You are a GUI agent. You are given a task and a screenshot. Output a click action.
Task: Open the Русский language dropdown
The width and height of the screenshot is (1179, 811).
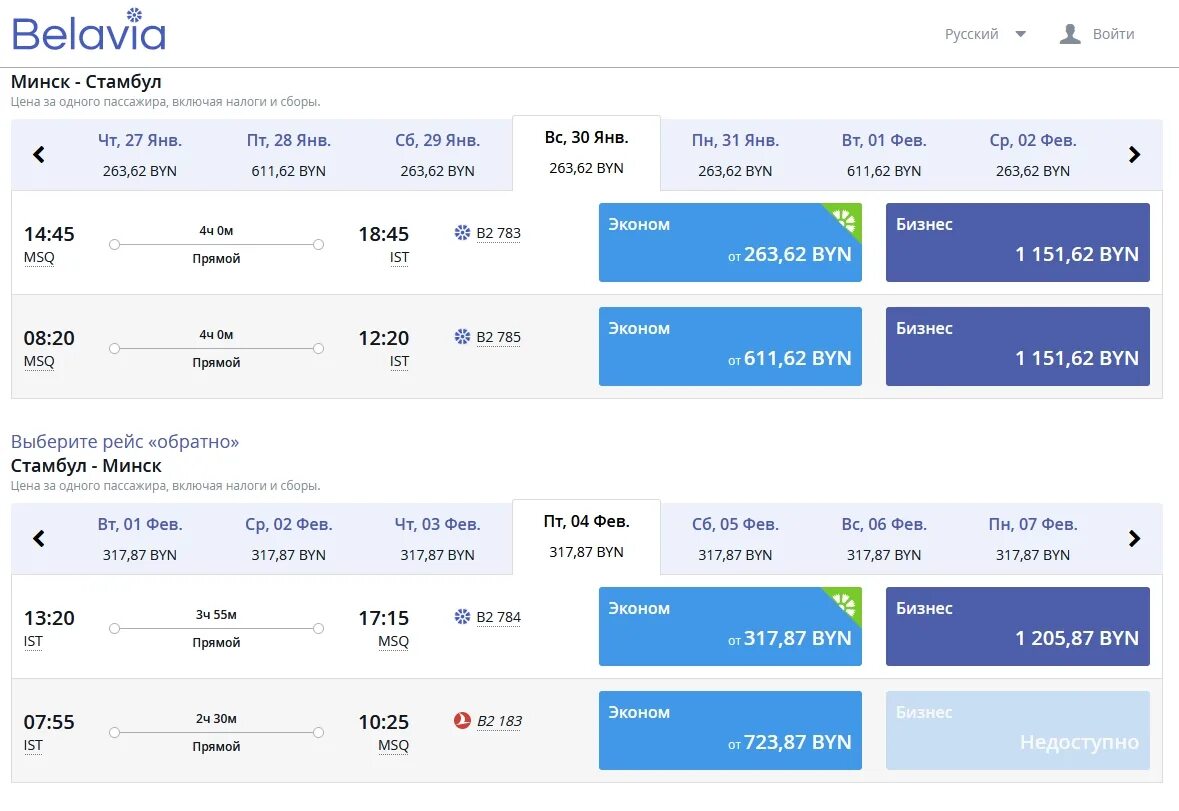pyautogui.click(x=985, y=34)
